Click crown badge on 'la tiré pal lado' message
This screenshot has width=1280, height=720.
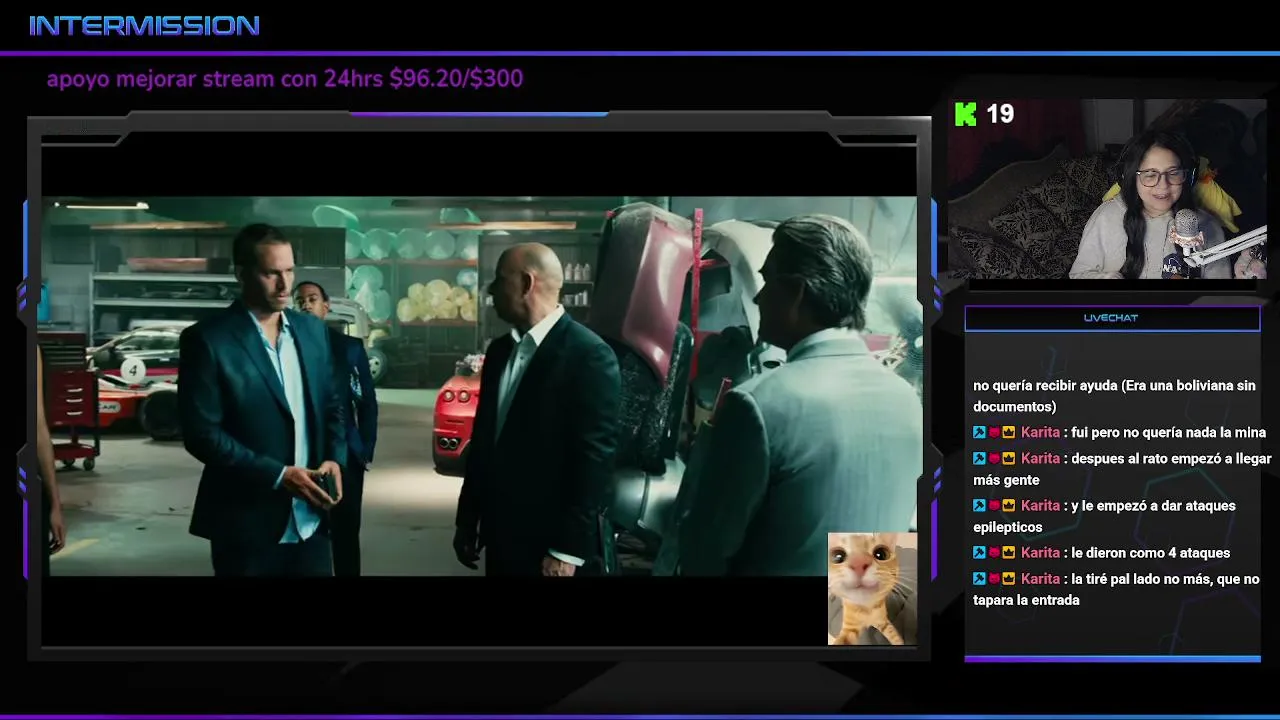[x=1009, y=579]
